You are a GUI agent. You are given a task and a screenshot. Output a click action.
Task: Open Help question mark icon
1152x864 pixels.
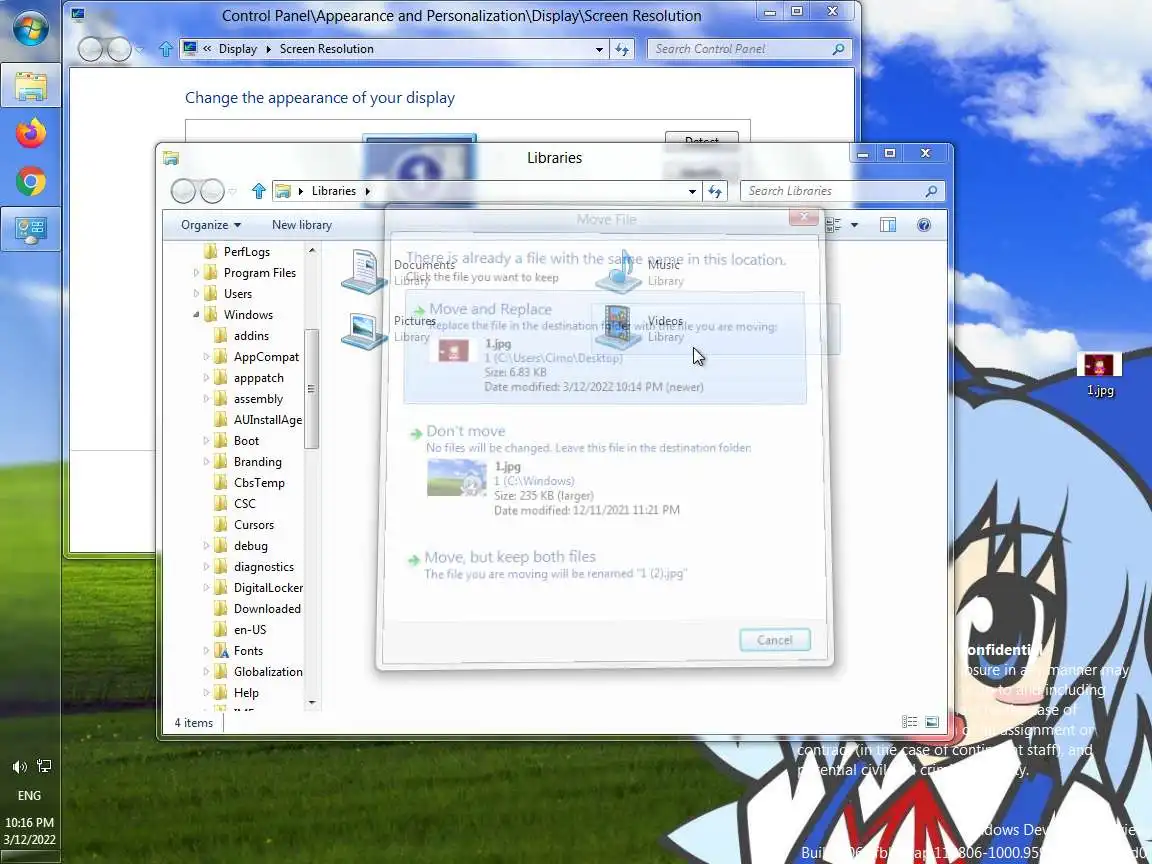click(x=924, y=225)
